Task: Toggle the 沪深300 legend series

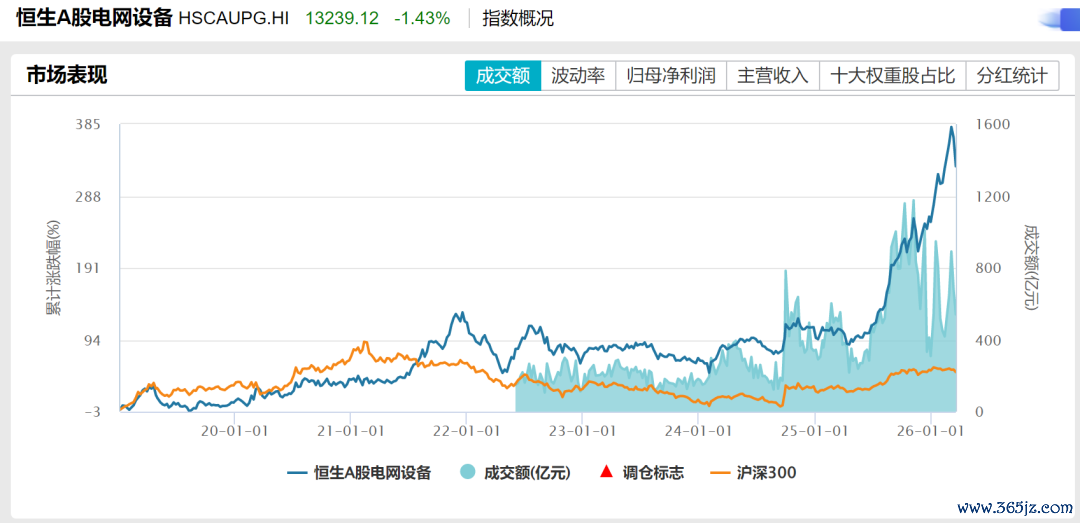Action: point(753,473)
